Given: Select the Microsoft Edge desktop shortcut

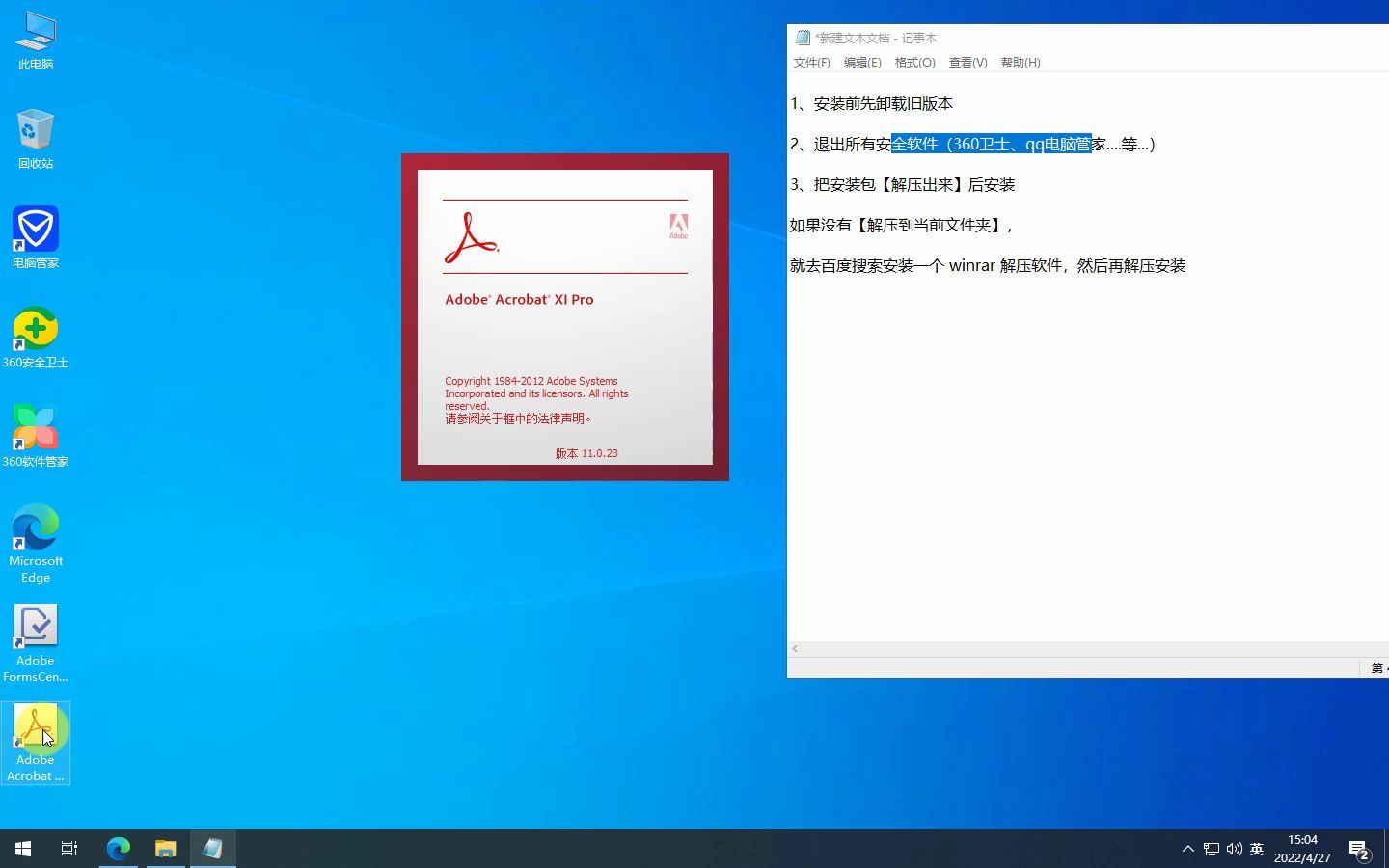Looking at the screenshot, I should coord(36,544).
